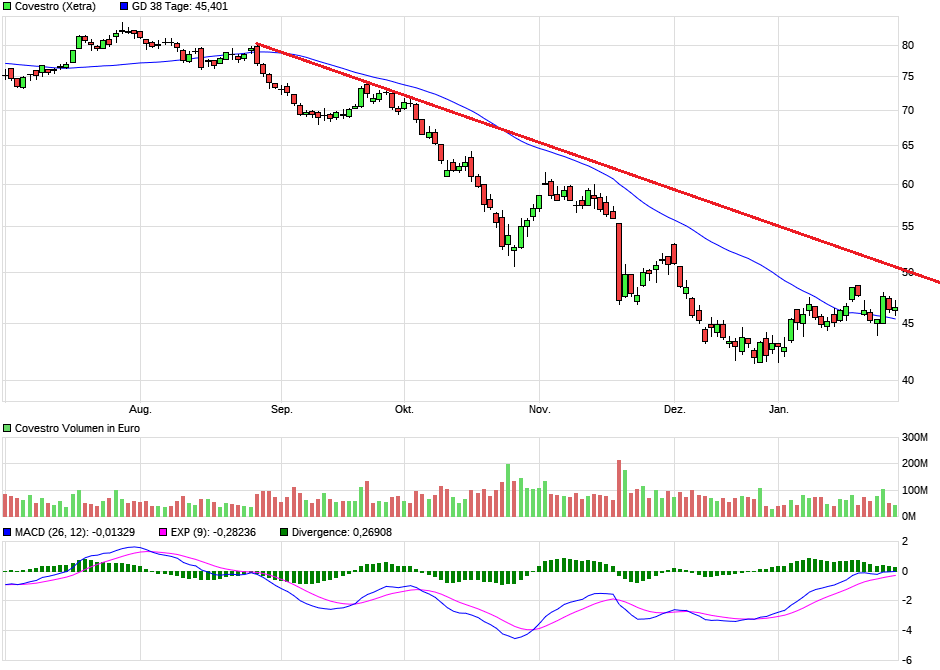Click the tallest red volume bar in November

(x=619, y=488)
